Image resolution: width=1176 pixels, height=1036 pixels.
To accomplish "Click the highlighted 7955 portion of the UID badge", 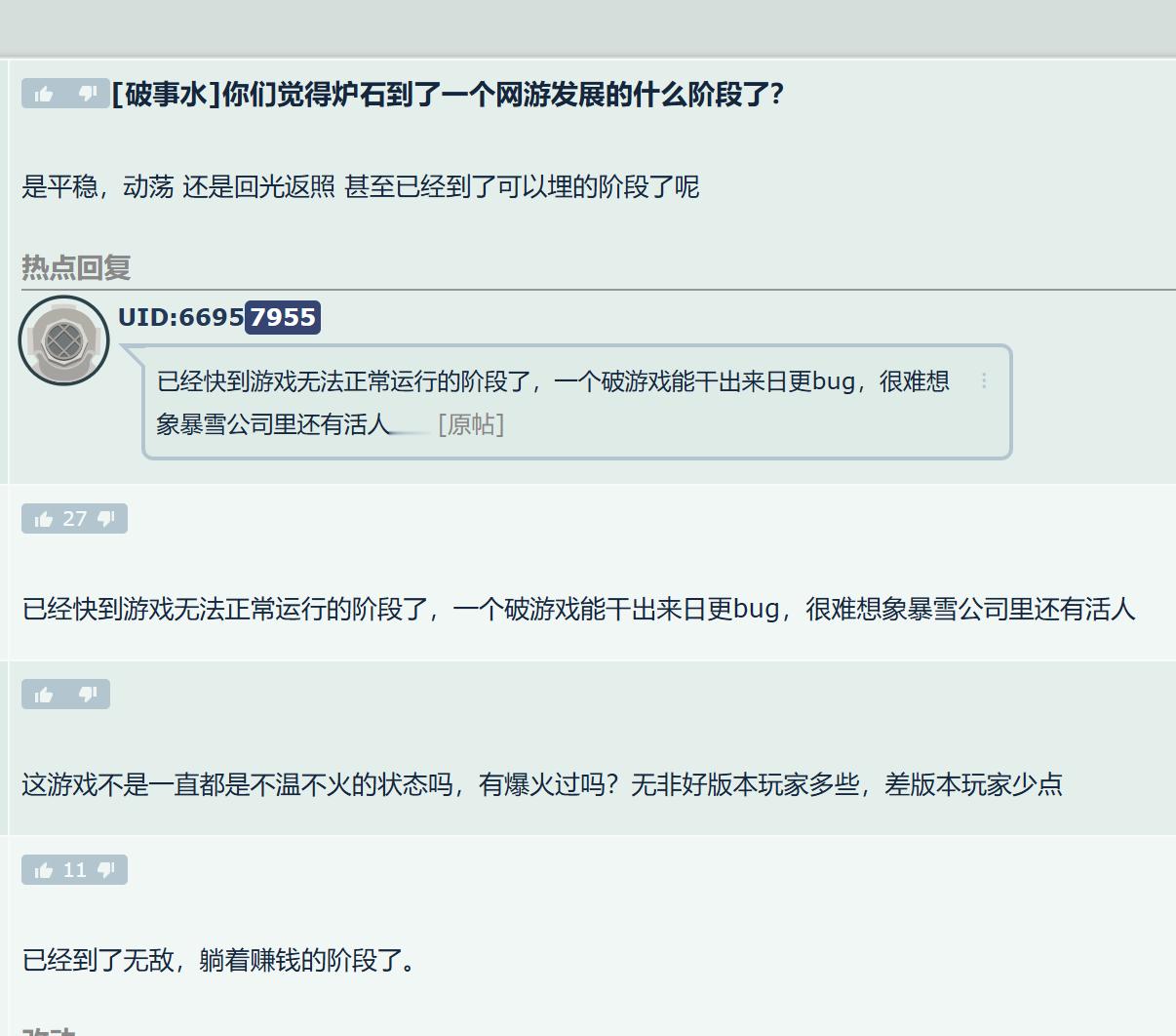I will (283, 317).
